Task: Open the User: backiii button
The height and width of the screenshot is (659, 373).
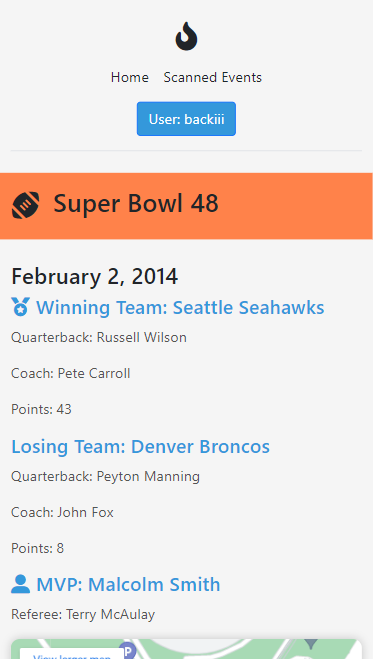Action: (x=186, y=119)
